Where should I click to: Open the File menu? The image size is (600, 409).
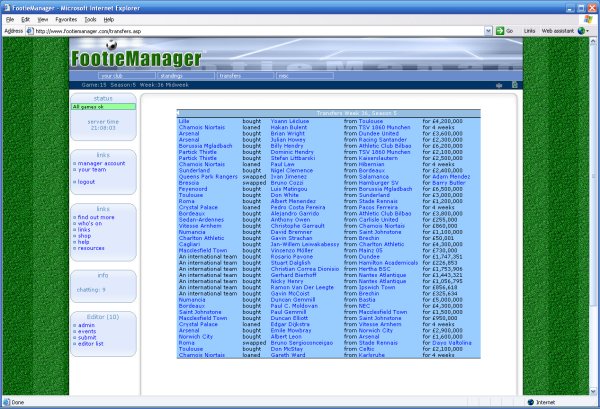10,20
